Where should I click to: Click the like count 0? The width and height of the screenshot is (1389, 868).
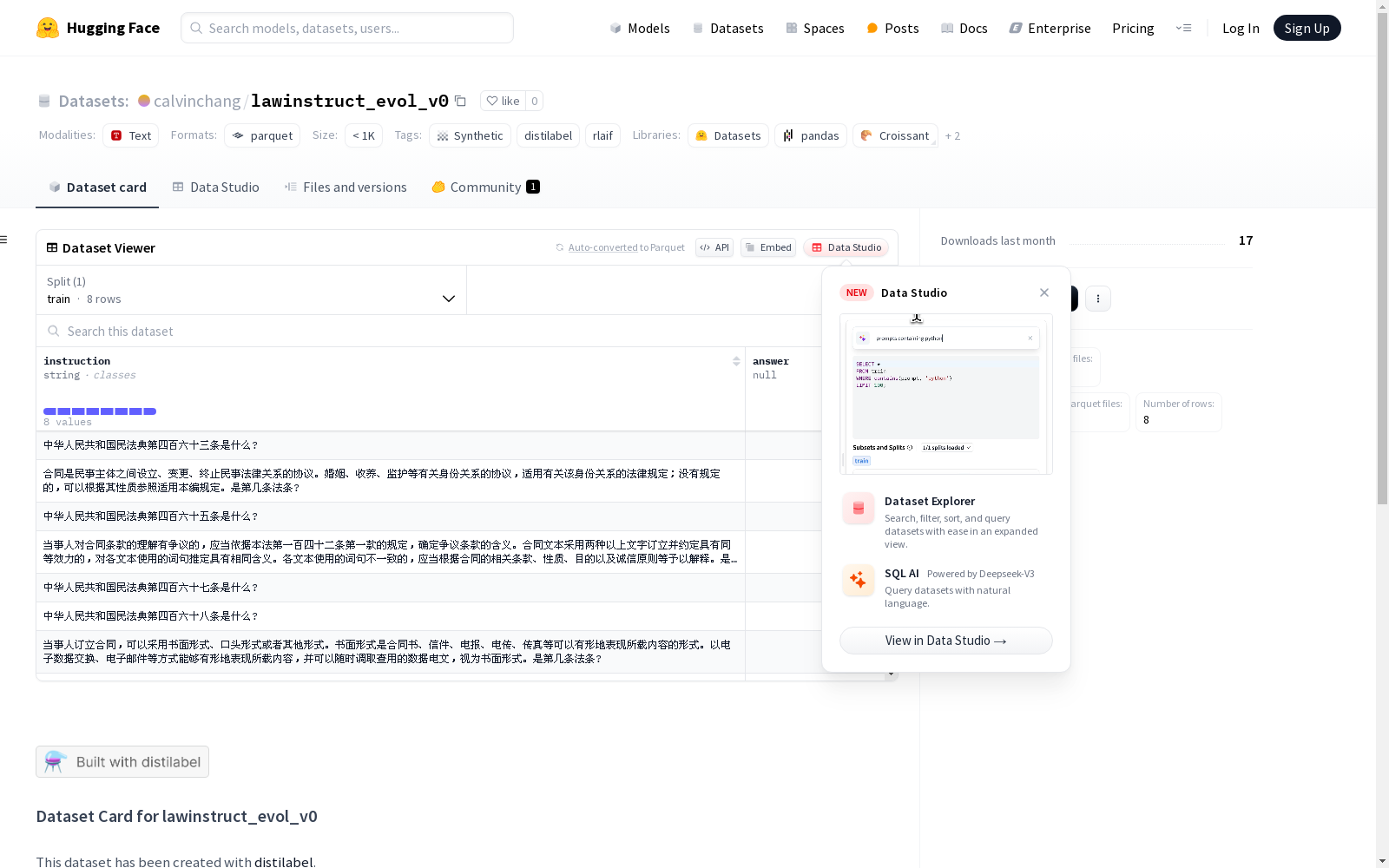click(535, 101)
